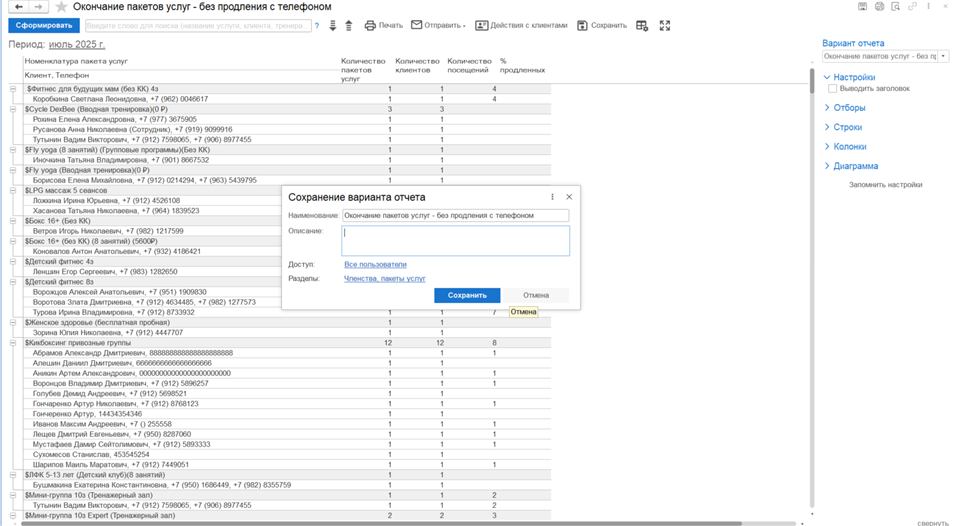
Task: Click the % продленных column header
Action: click(x=522, y=66)
